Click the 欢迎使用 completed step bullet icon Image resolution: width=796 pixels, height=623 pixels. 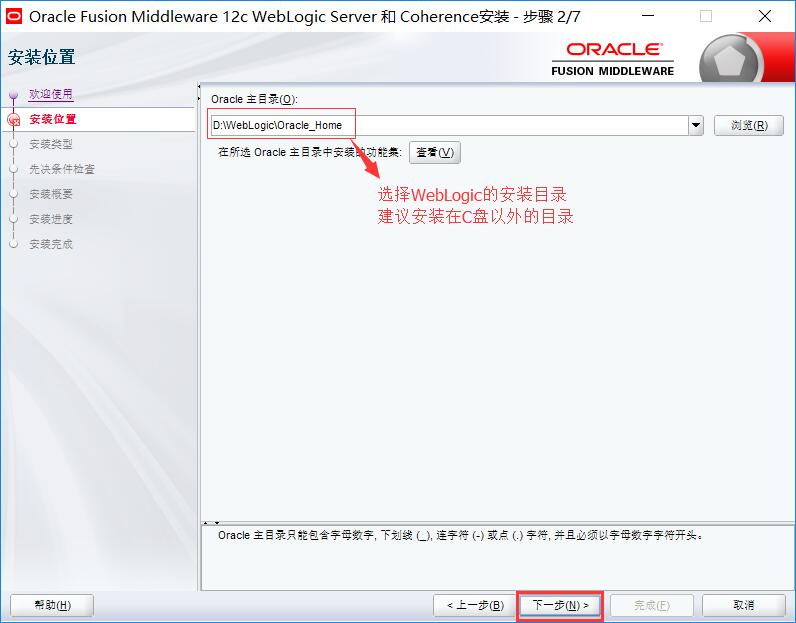(x=14, y=94)
